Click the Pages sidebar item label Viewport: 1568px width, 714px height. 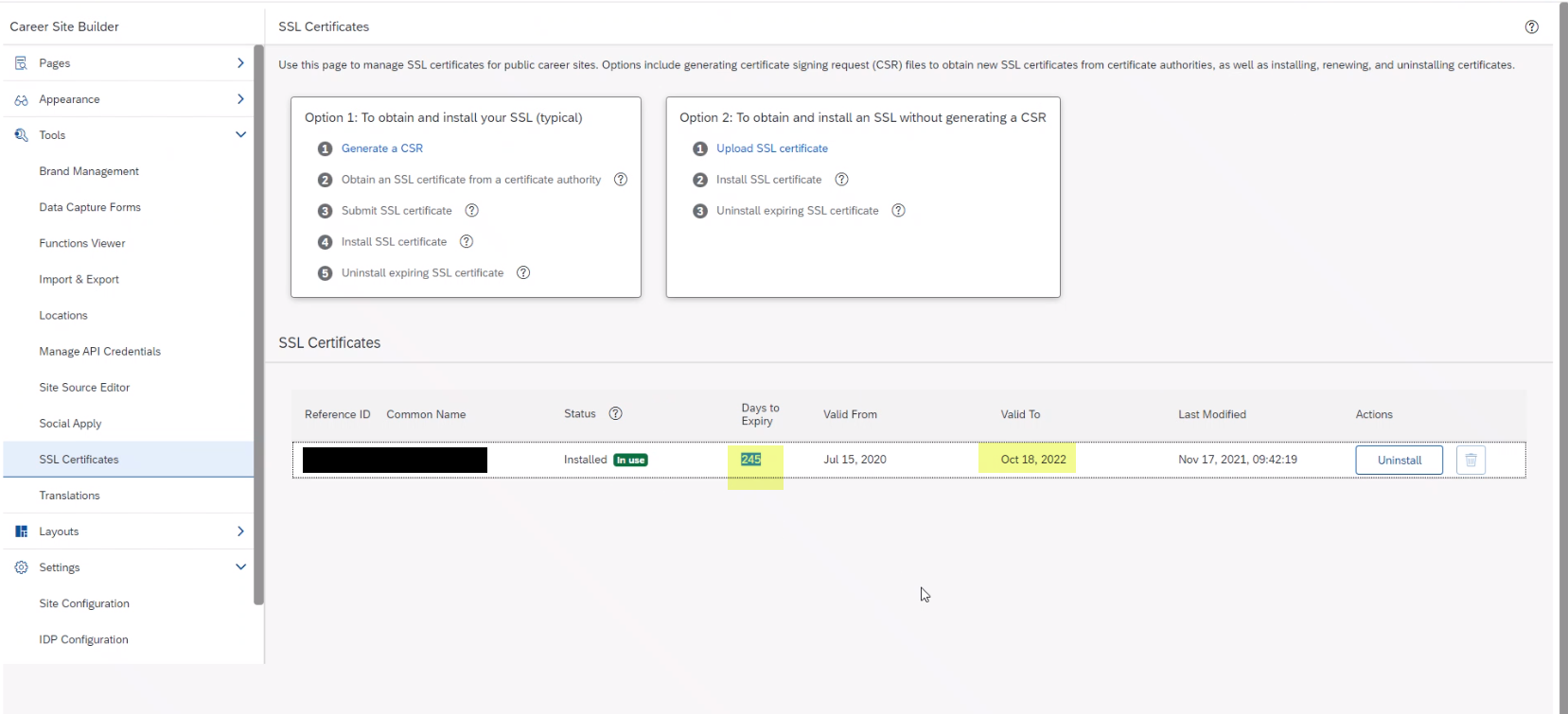(x=55, y=63)
